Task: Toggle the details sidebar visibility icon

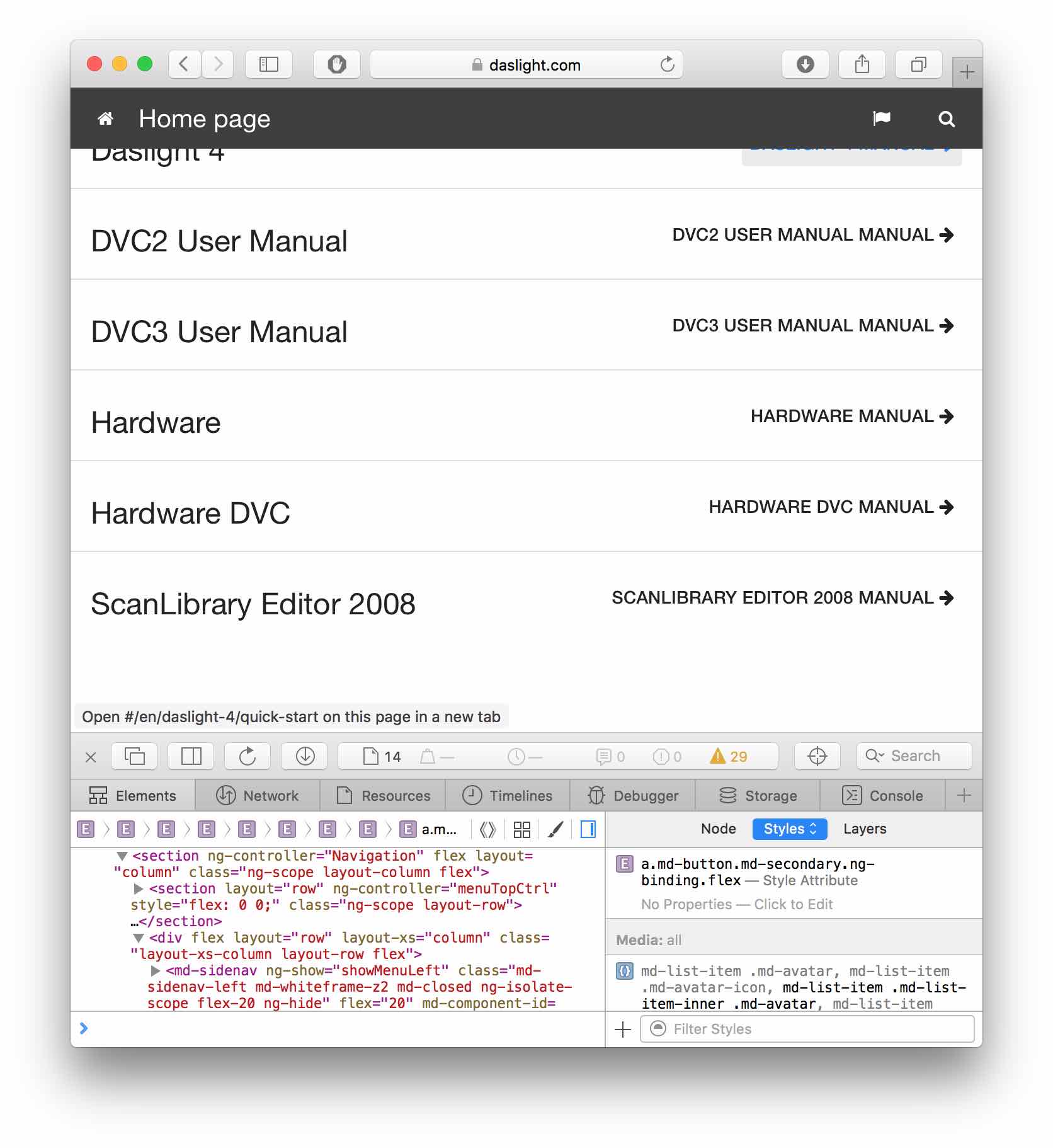Action: [x=588, y=830]
